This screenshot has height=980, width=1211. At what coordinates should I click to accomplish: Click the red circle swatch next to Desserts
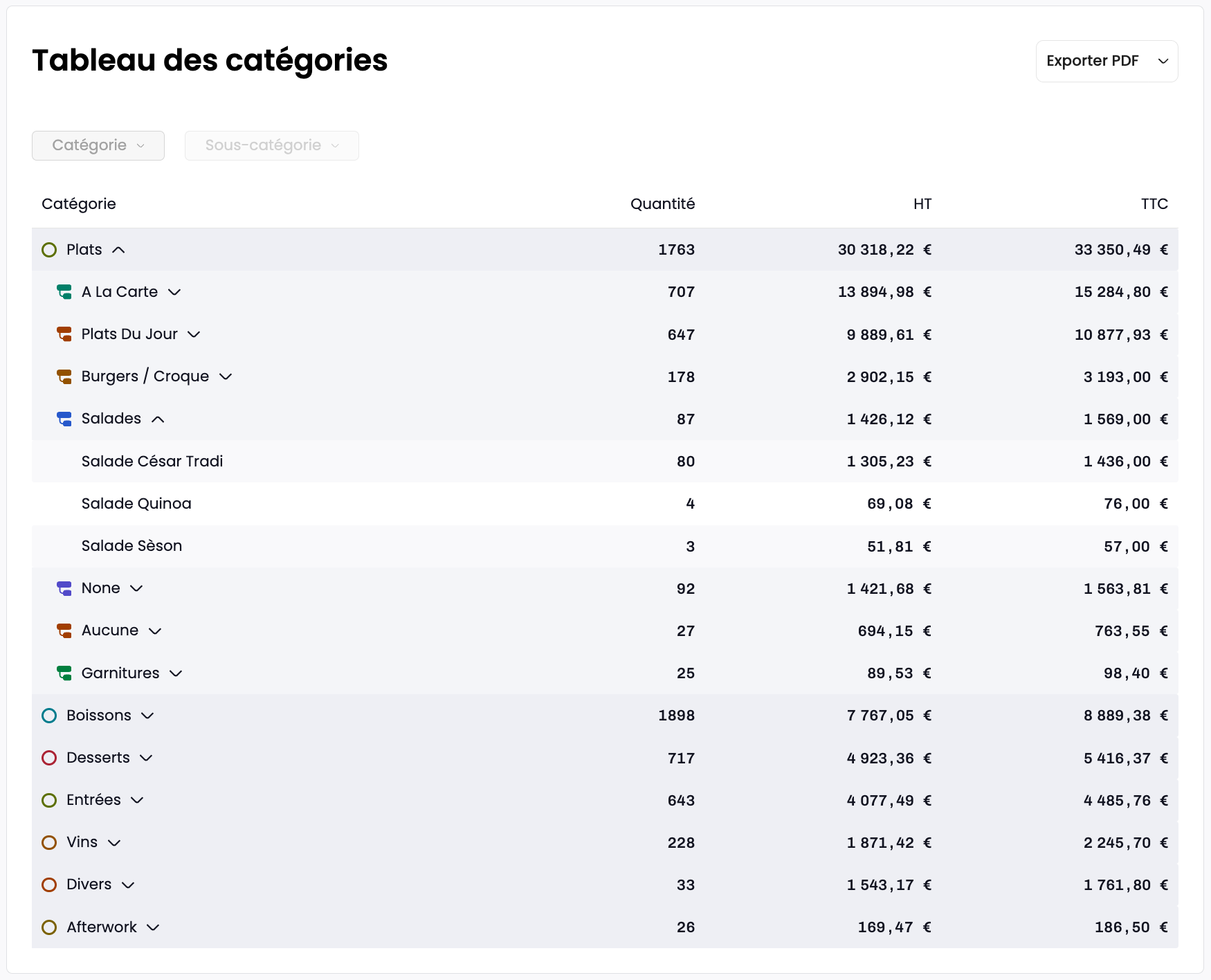[x=49, y=758]
